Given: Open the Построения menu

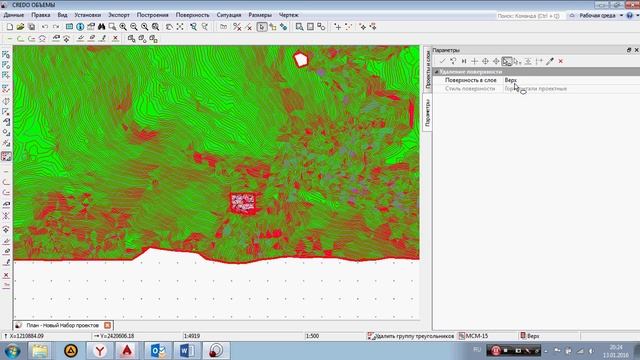Looking at the screenshot, I should point(153,15).
